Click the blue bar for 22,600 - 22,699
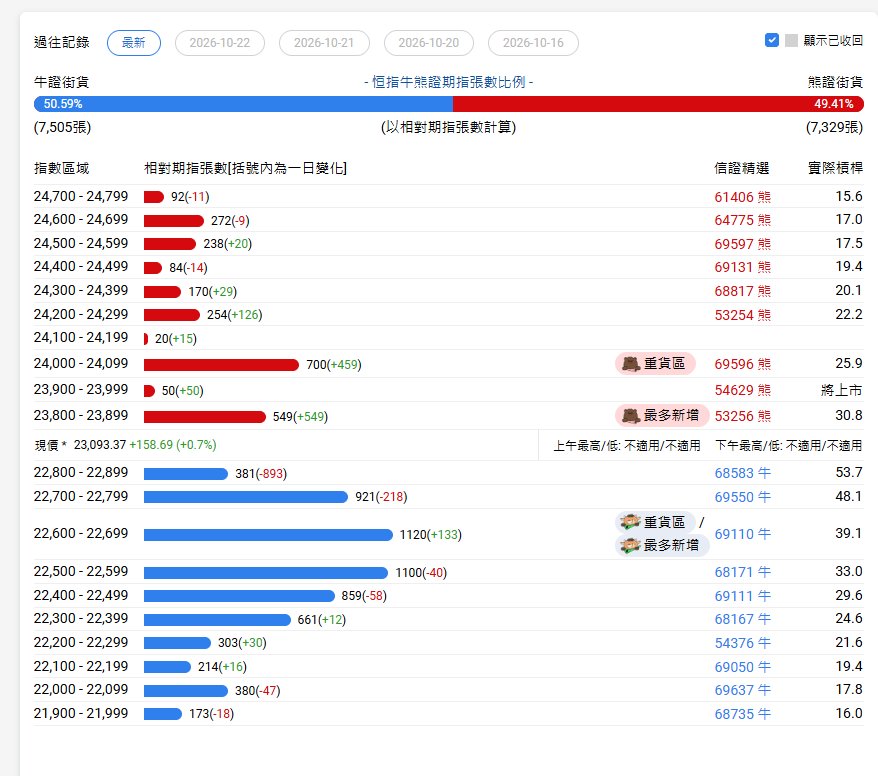 click(268, 535)
